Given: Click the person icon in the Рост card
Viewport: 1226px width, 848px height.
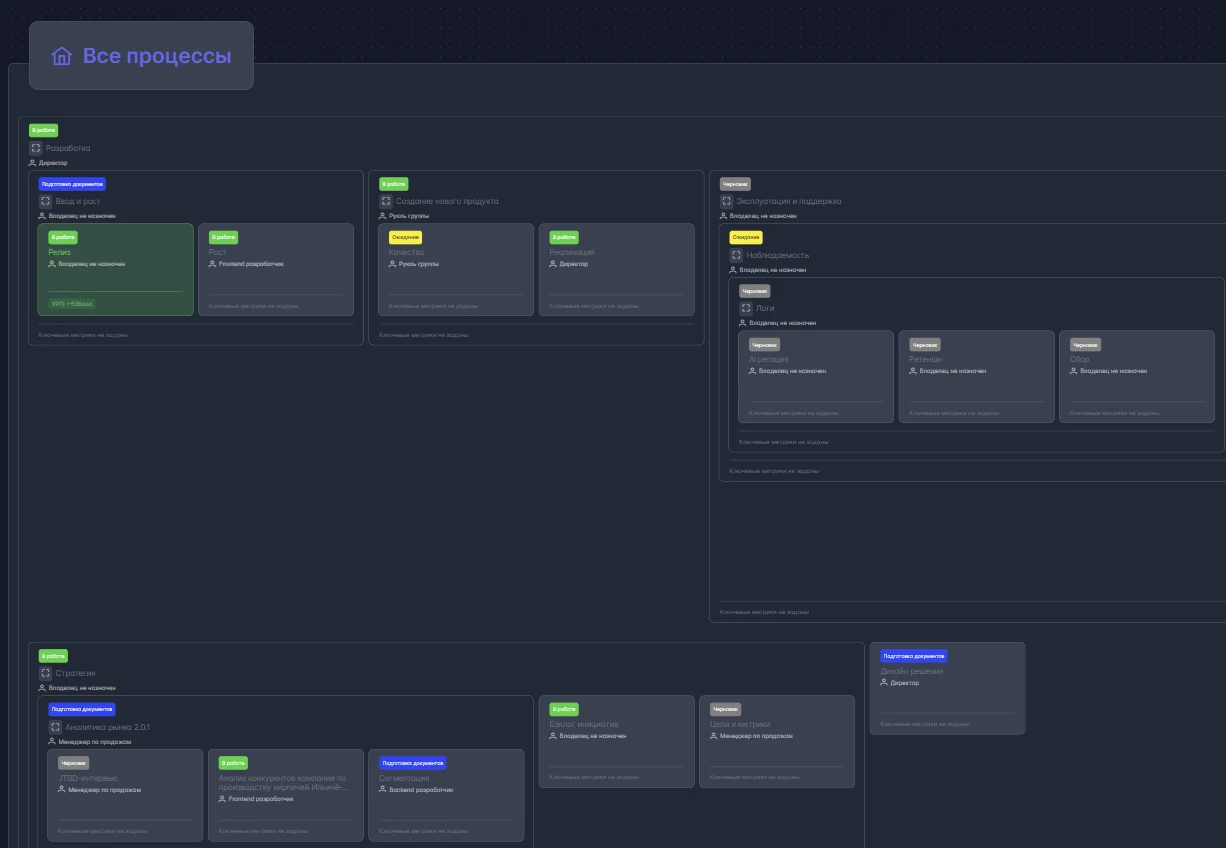Looking at the screenshot, I should pyautogui.click(x=213, y=264).
